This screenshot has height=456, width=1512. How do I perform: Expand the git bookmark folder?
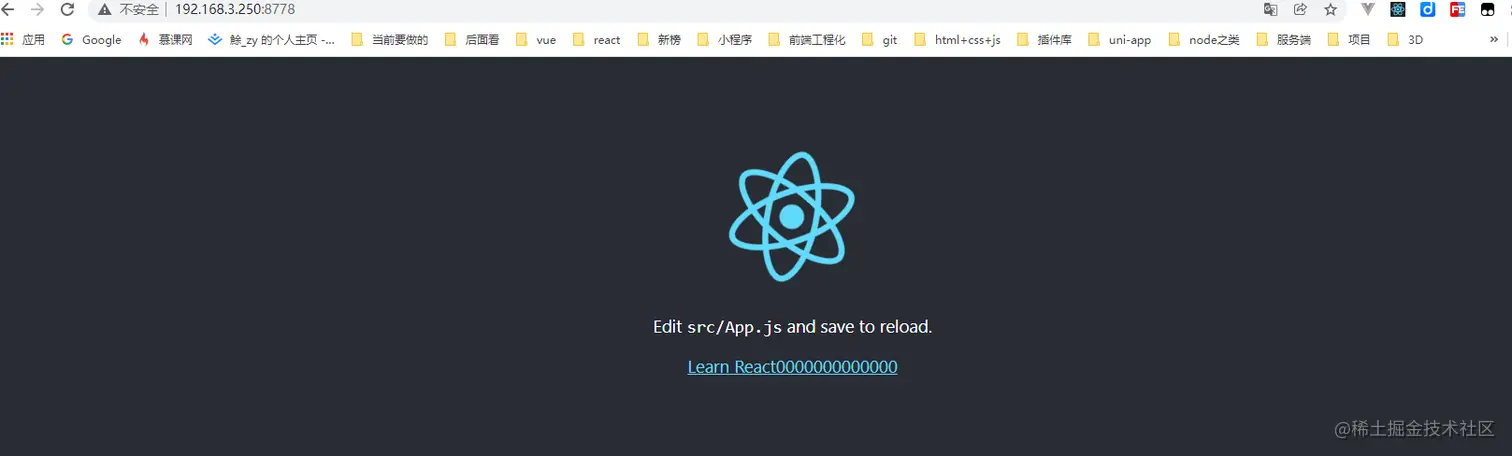(879, 40)
